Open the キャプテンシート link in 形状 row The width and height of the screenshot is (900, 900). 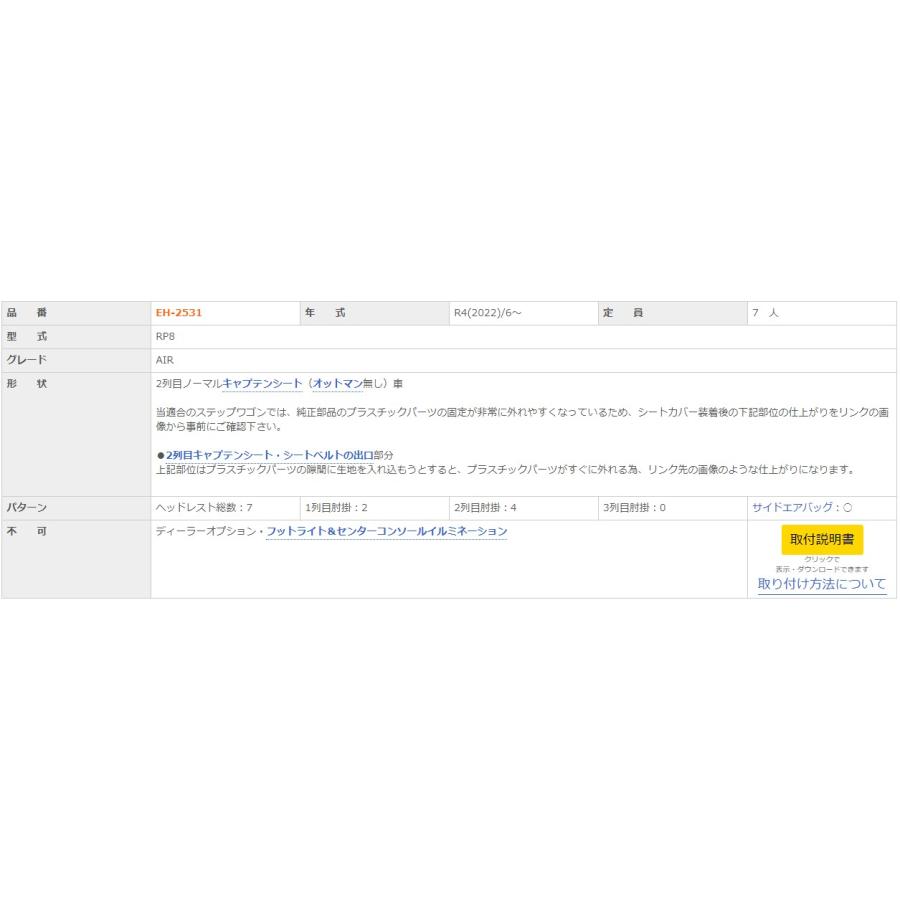coord(262,383)
